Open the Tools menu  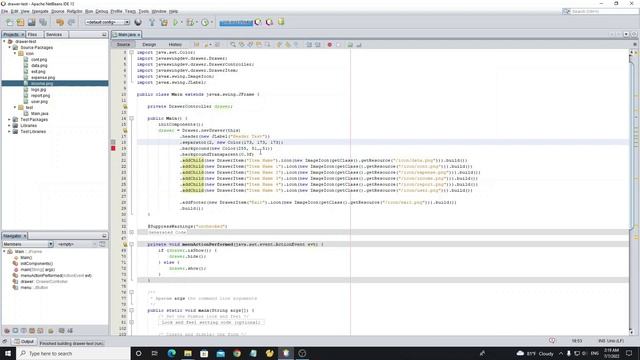[x=144, y=11]
